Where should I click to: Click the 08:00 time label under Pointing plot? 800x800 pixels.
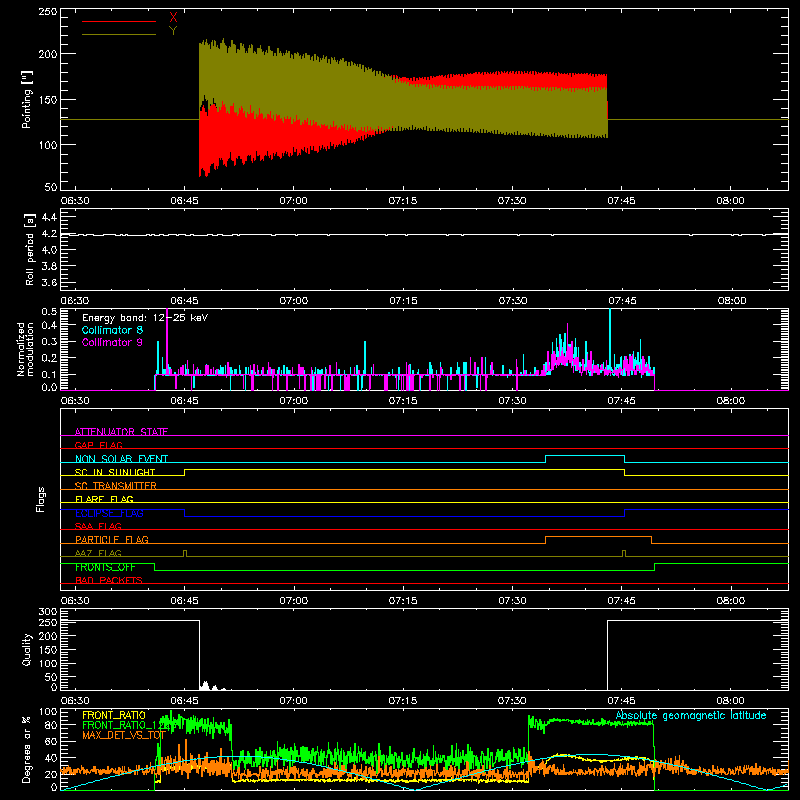click(x=730, y=201)
